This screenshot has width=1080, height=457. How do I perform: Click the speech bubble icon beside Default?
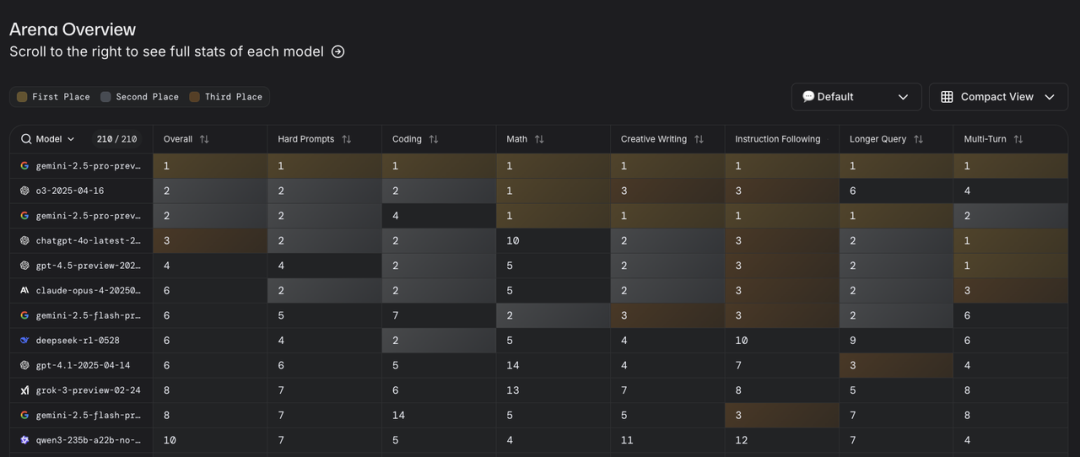click(x=809, y=97)
